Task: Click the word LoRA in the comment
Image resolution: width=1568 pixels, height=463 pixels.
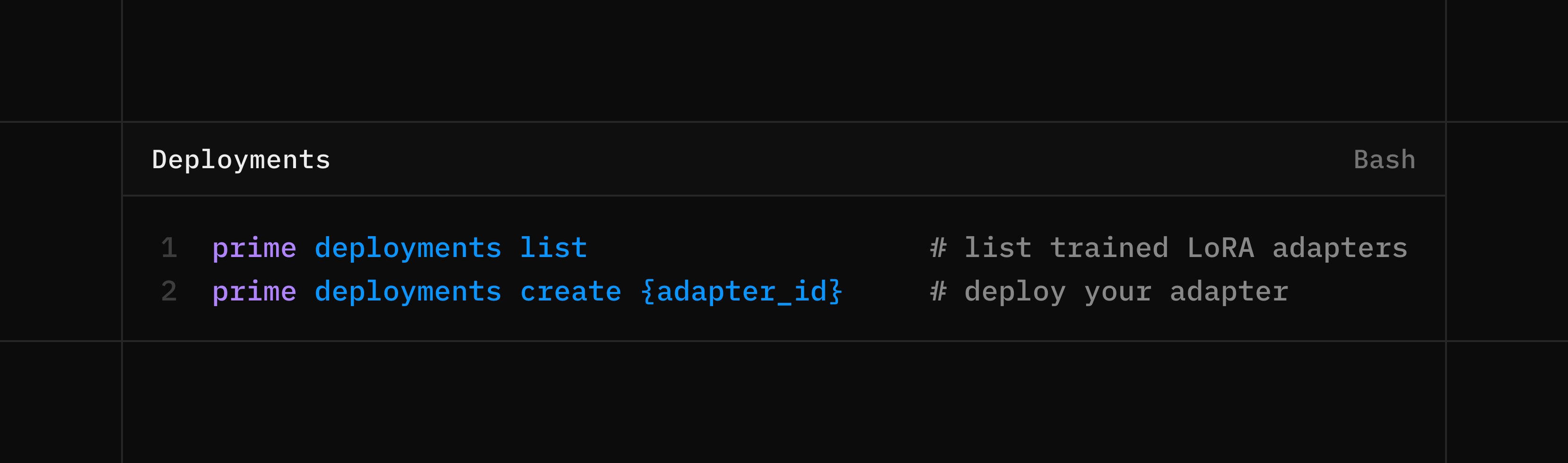Action: 1220,248
